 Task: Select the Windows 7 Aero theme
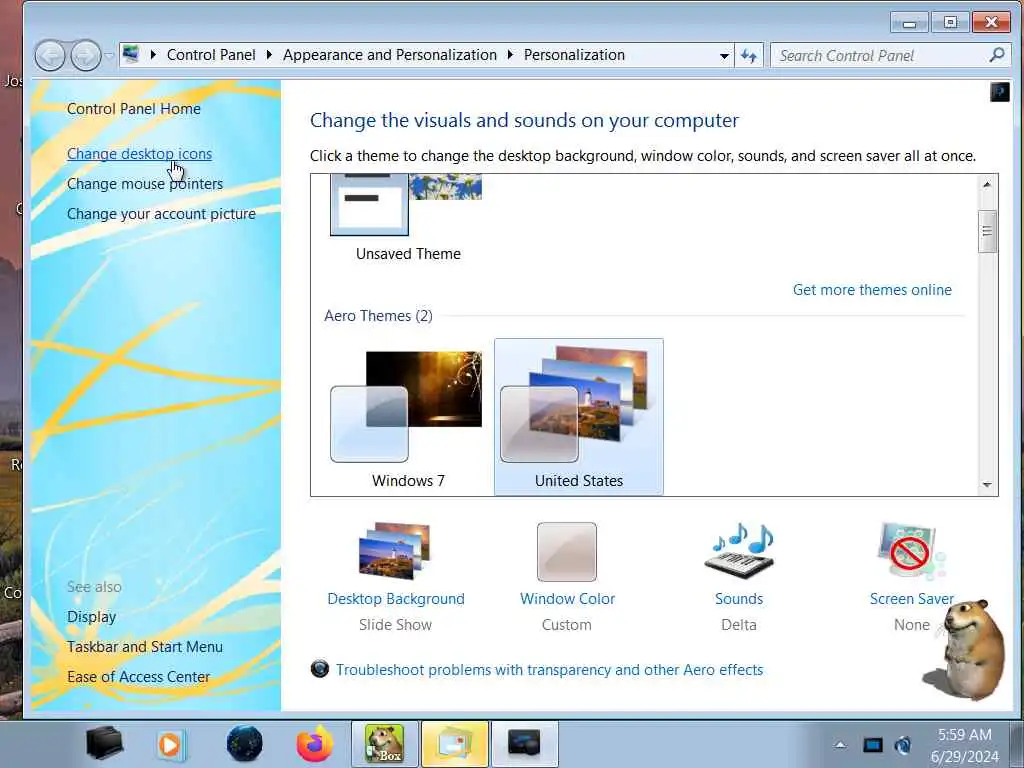(x=408, y=417)
